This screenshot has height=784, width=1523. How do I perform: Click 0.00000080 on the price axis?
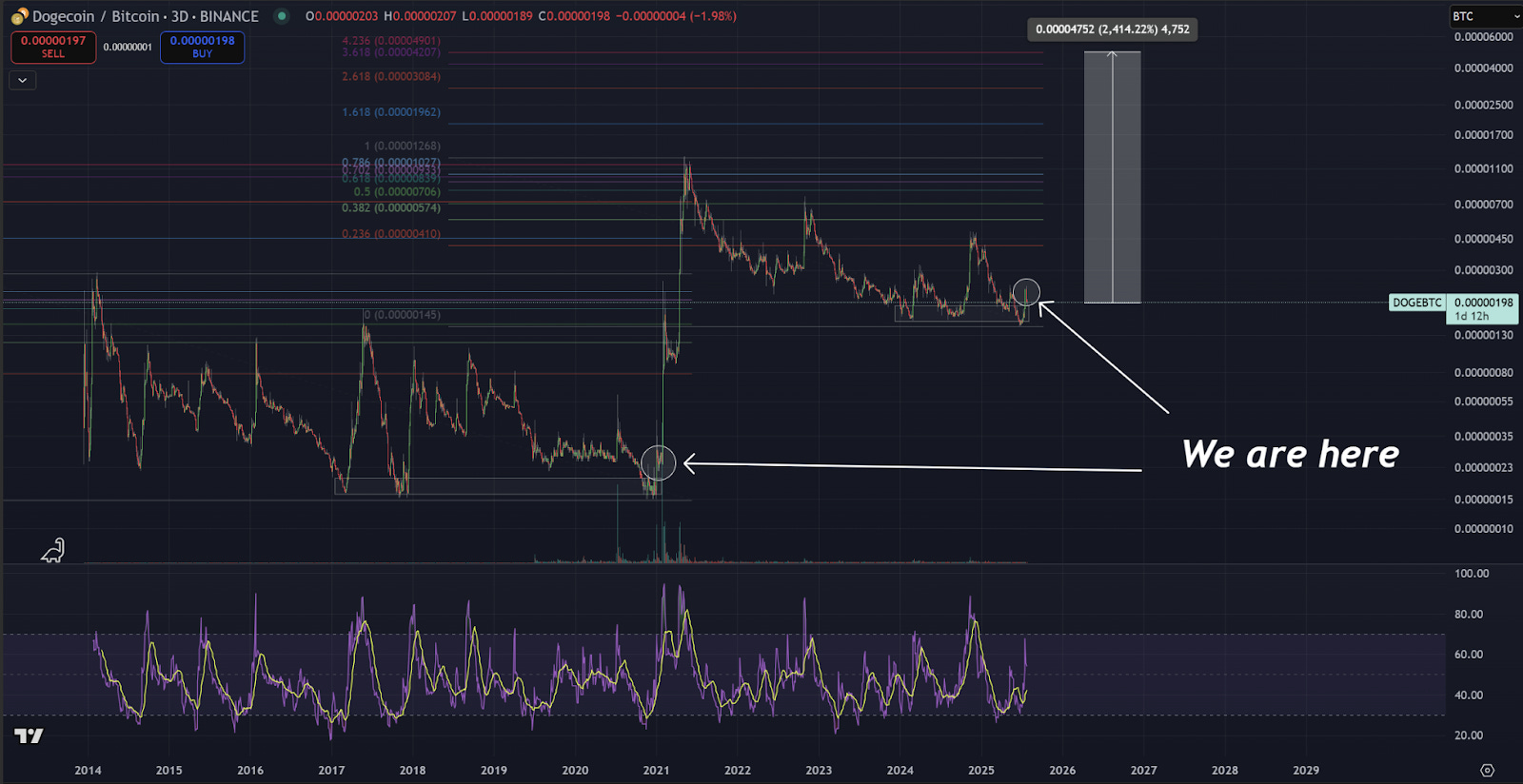click(1483, 373)
